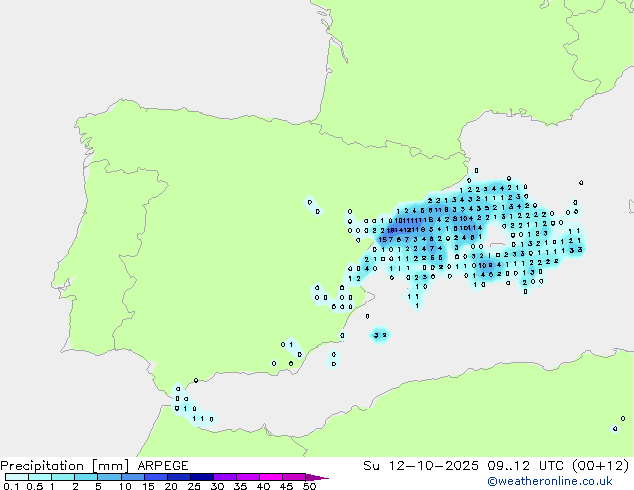The height and width of the screenshot is (490, 634).
Task: Click the "ARPEGE" model name label
Action: (163, 466)
